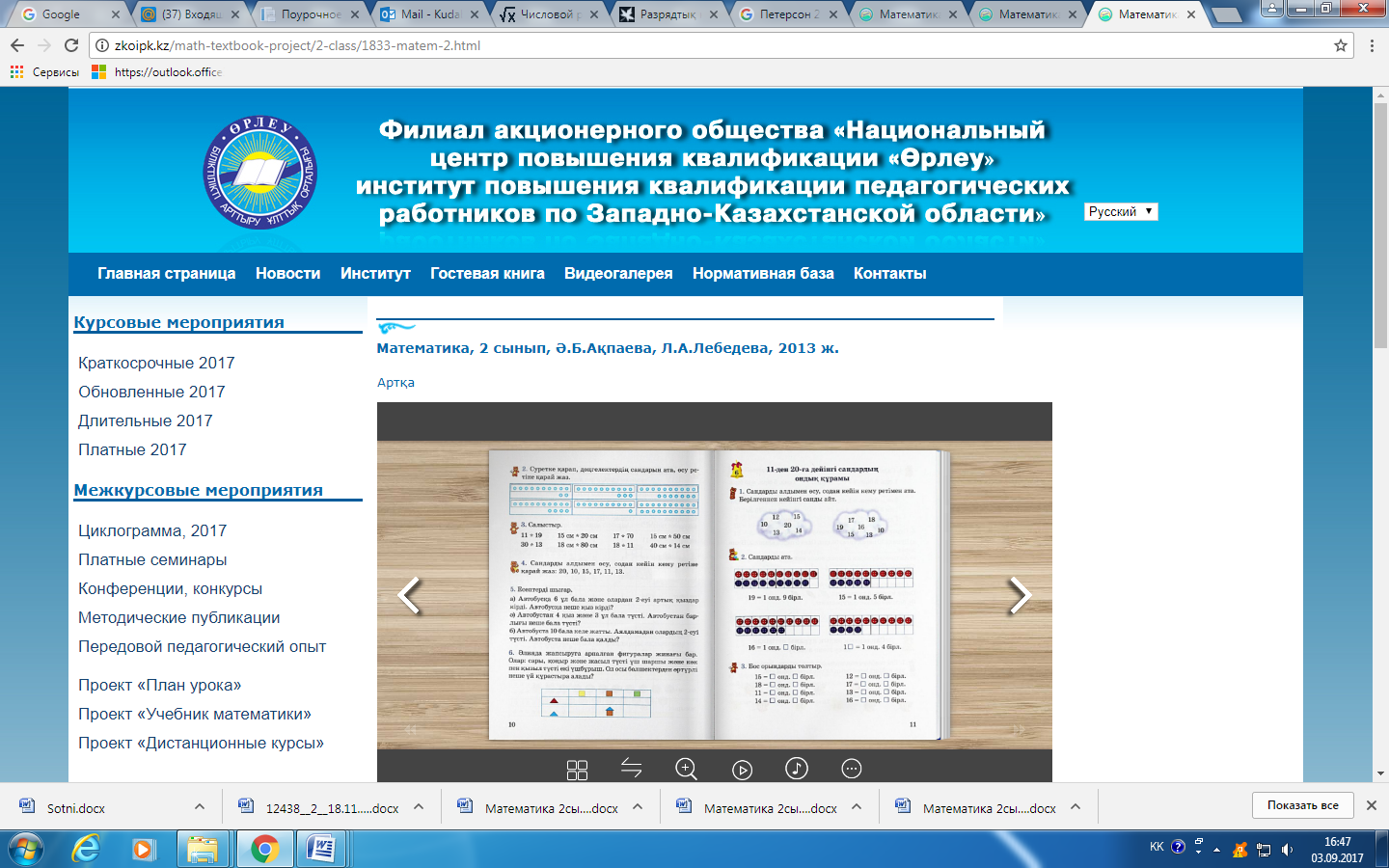This screenshot has height=868, width=1389.
Task: Open Методические публикации in the sidebar
Action: (178, 618)
